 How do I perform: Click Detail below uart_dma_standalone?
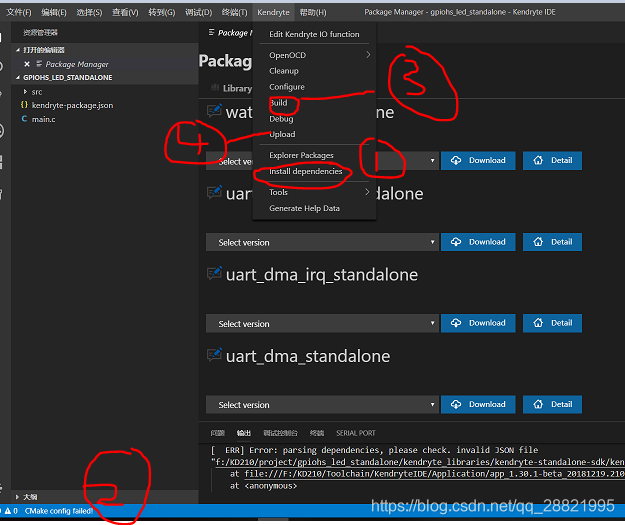552,405
